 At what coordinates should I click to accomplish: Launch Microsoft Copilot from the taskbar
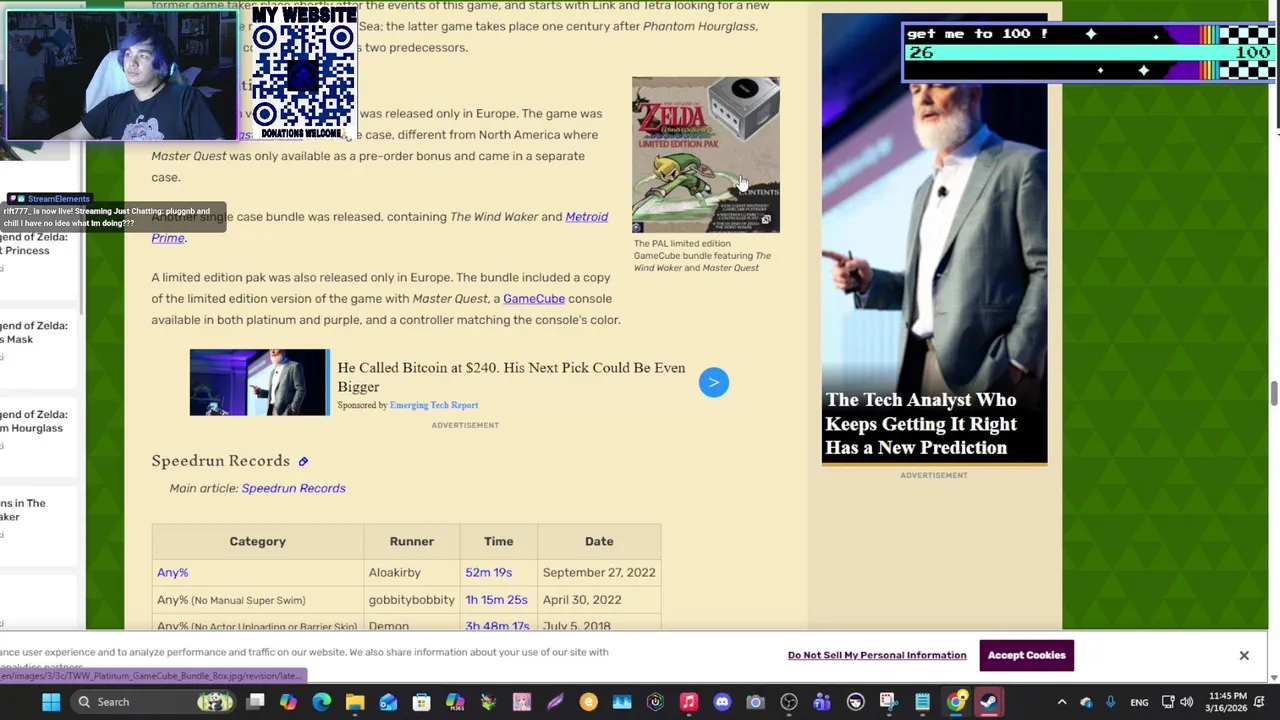tap(288, 702)
